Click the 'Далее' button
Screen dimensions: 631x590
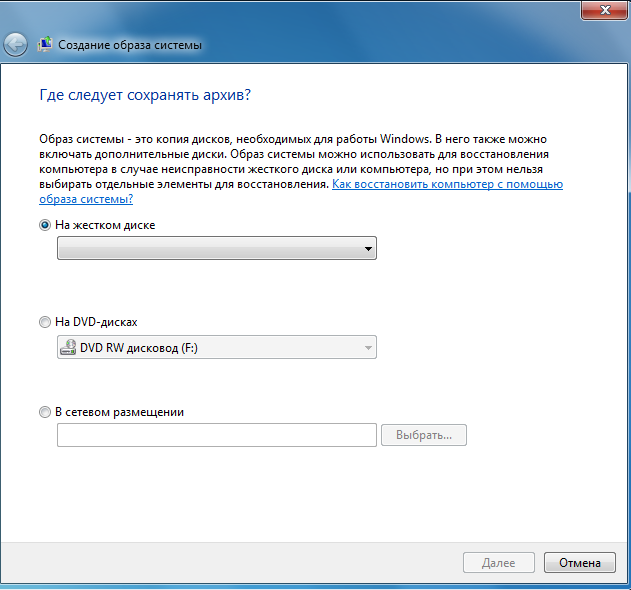[498, 563]
